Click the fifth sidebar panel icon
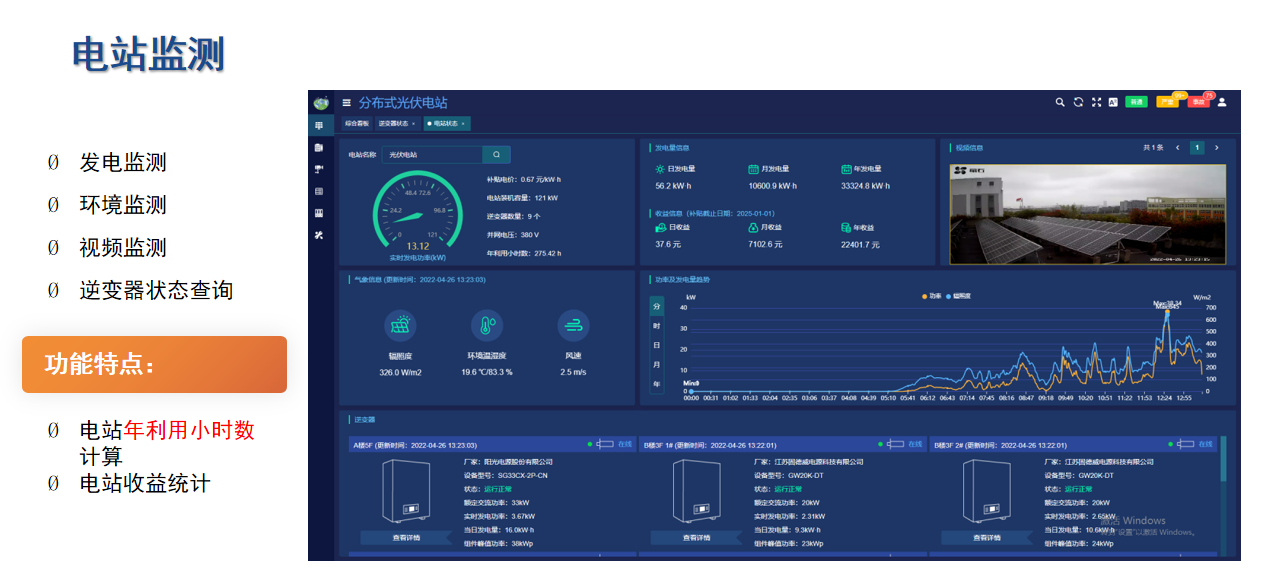The width and height of the screenshot is (1282, 583). (x=319, y=213)
